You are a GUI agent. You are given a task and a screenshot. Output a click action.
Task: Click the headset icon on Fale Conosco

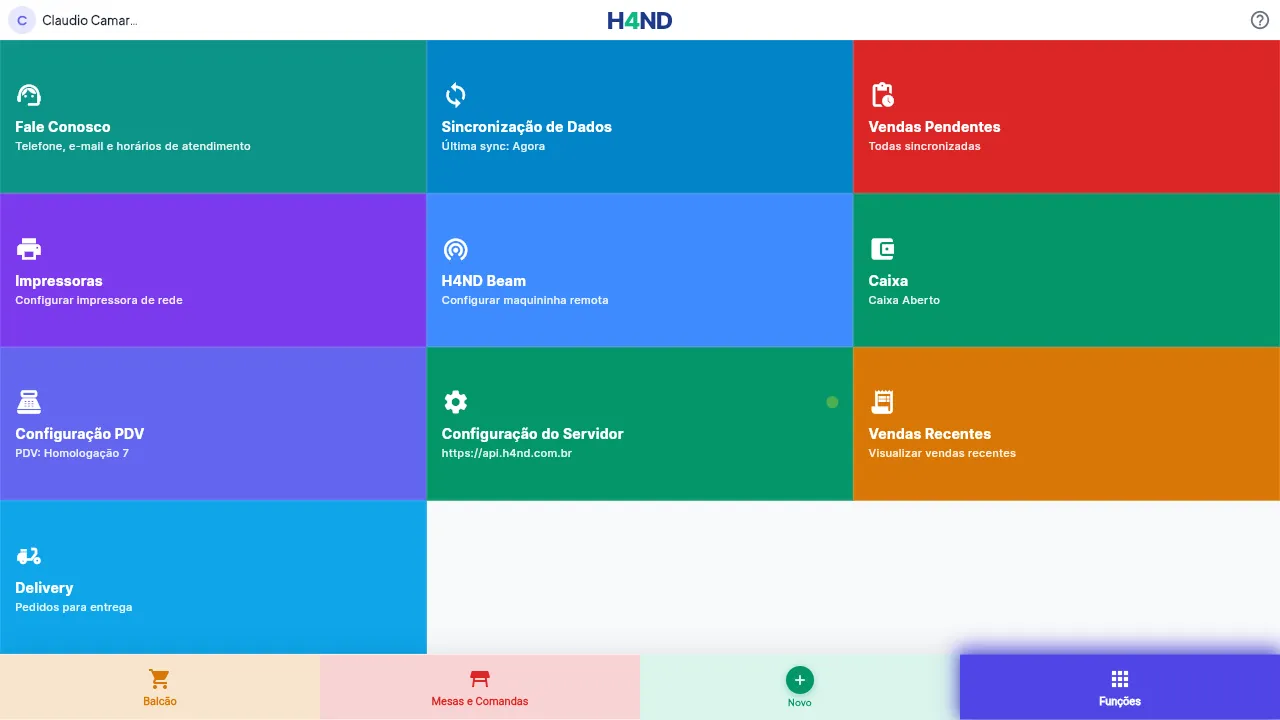29,95
